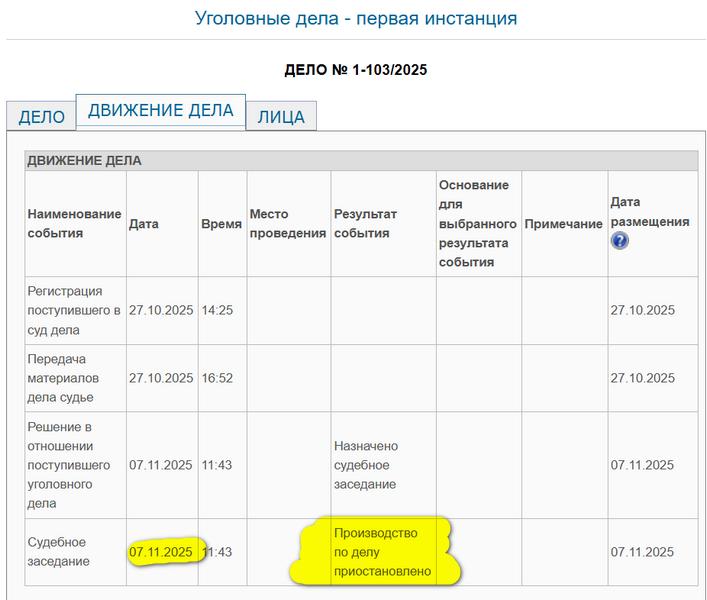Click the Место проведения column header
This screenshot has width=707, height=600.
coord(287,223)
